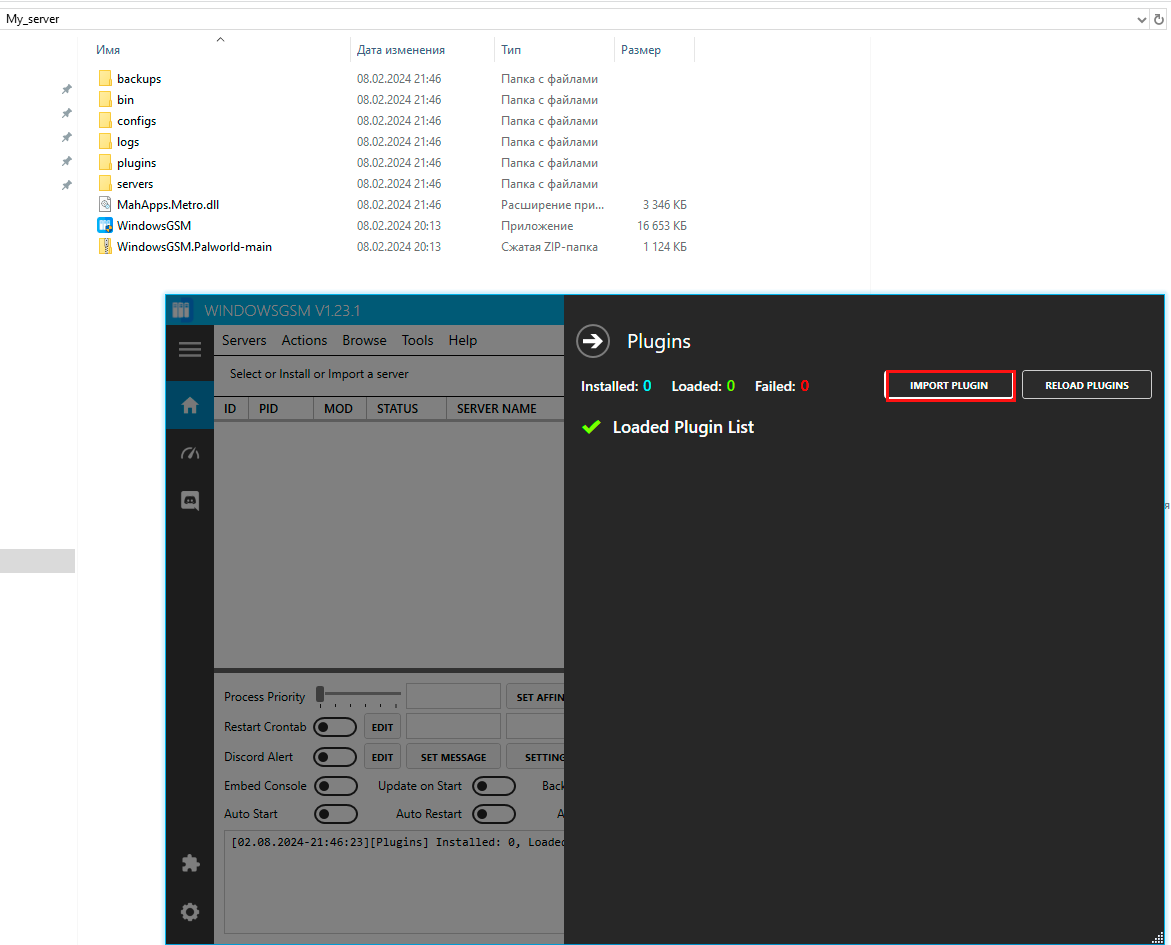Click the IMPORT PLUGIN button
This screenshot has height=945, width=1171.
(949, 385)
